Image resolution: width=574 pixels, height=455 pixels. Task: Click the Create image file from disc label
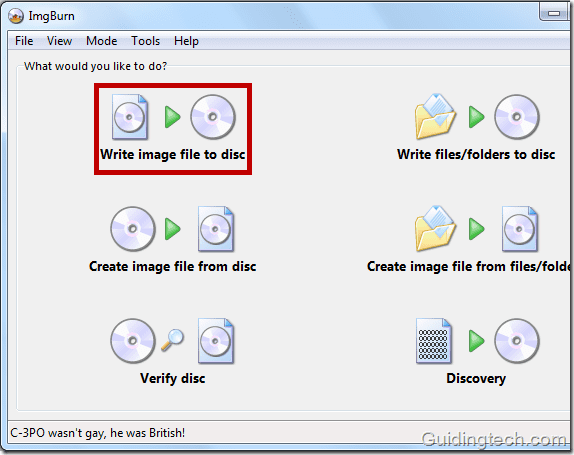[172, 266]
